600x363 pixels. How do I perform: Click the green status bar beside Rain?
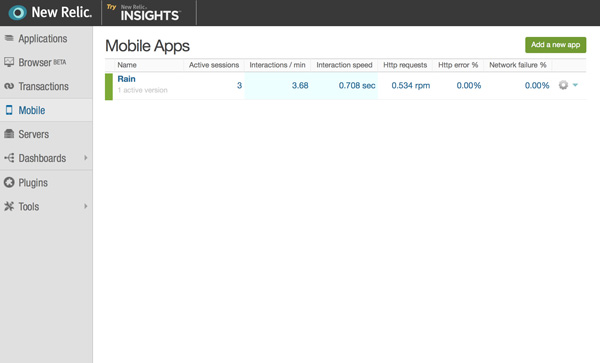tap(109, 86)
